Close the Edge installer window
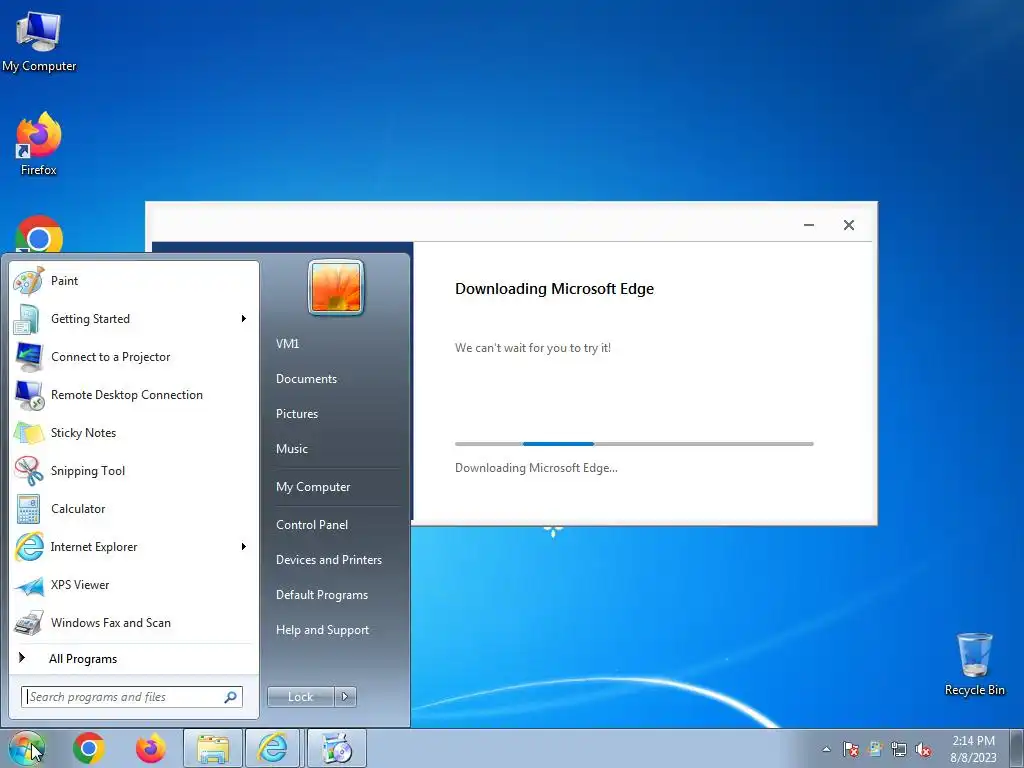Image resolution: width=1024 pixels, height=768 pixels. 848,225
